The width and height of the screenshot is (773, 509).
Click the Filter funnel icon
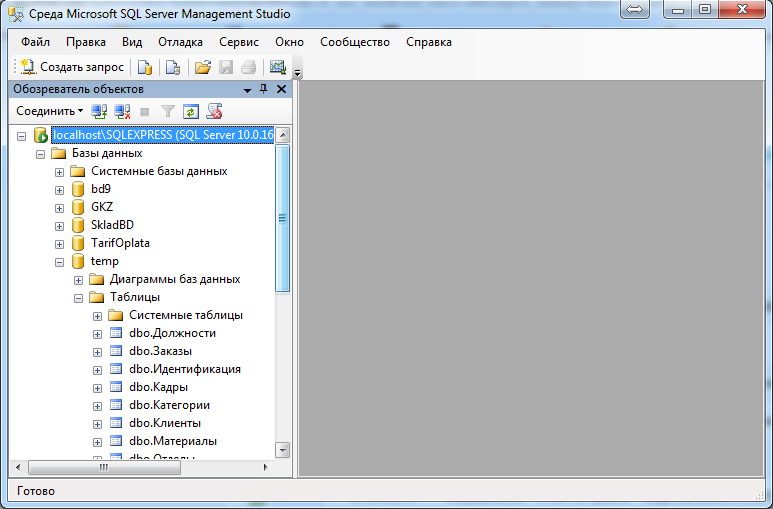pos(168,111)
